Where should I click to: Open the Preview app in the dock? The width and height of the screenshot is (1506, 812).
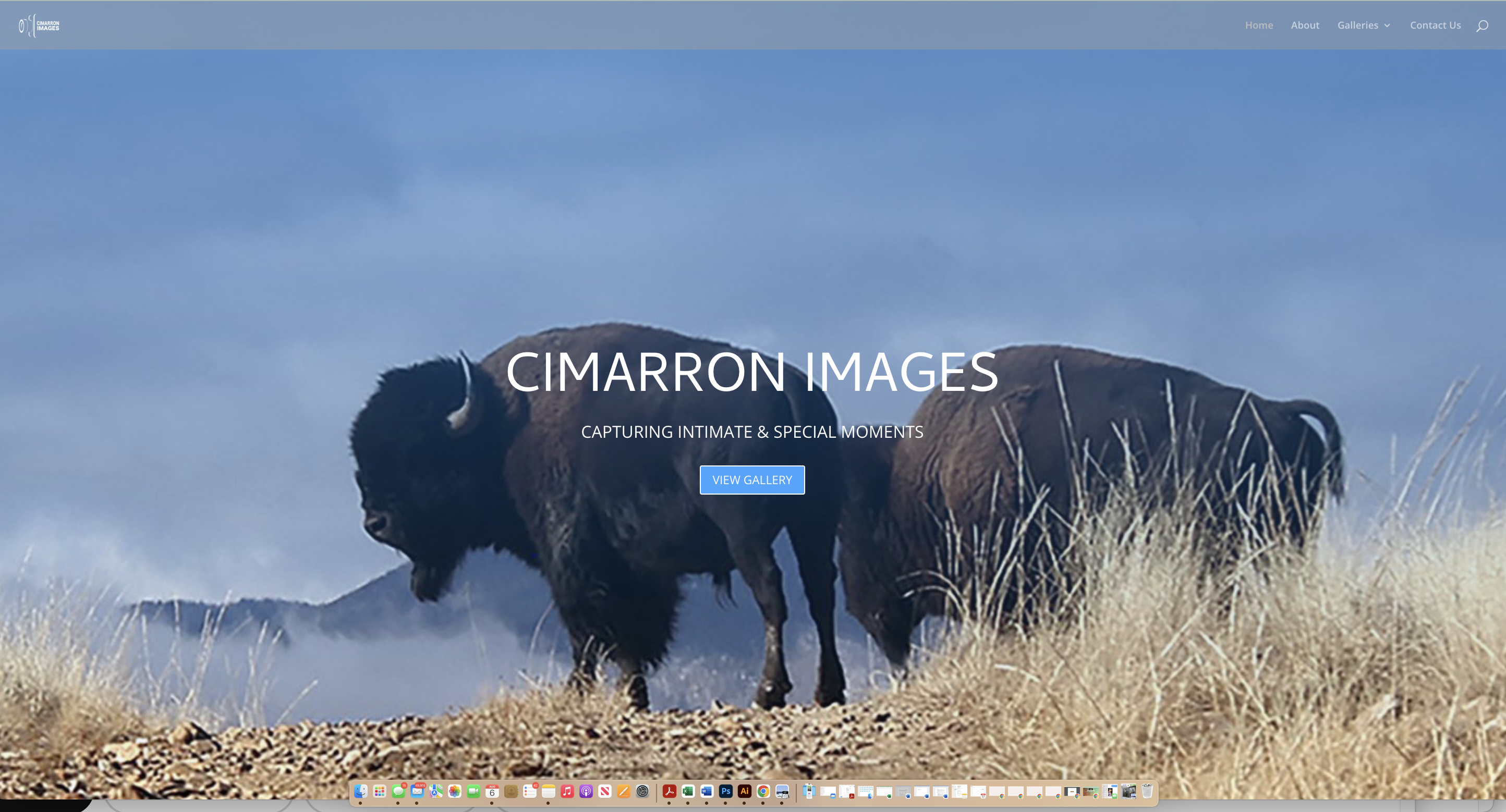pos(782,791)
